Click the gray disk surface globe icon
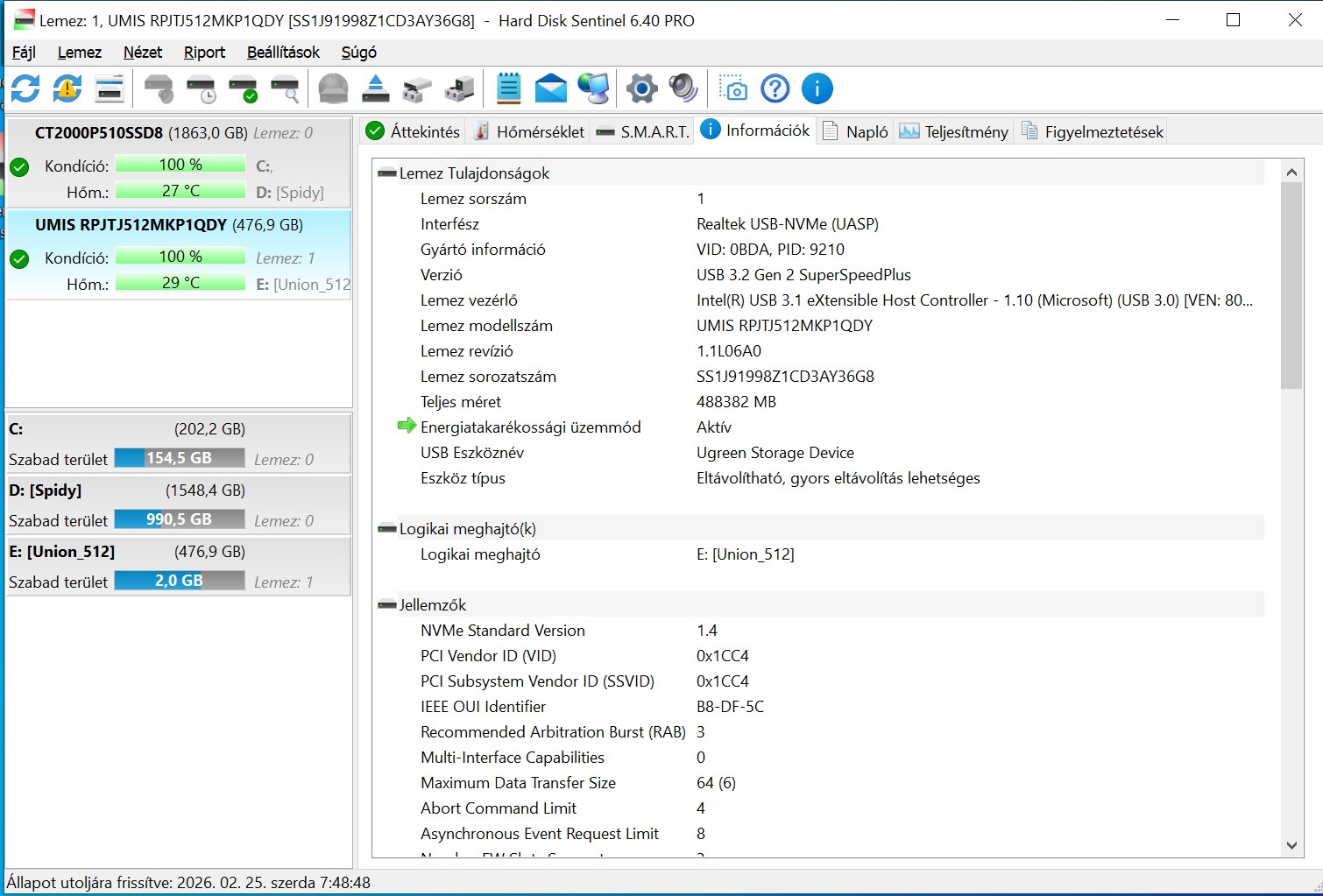Viewport: 1323px width, 896px height. click(333, 88)
